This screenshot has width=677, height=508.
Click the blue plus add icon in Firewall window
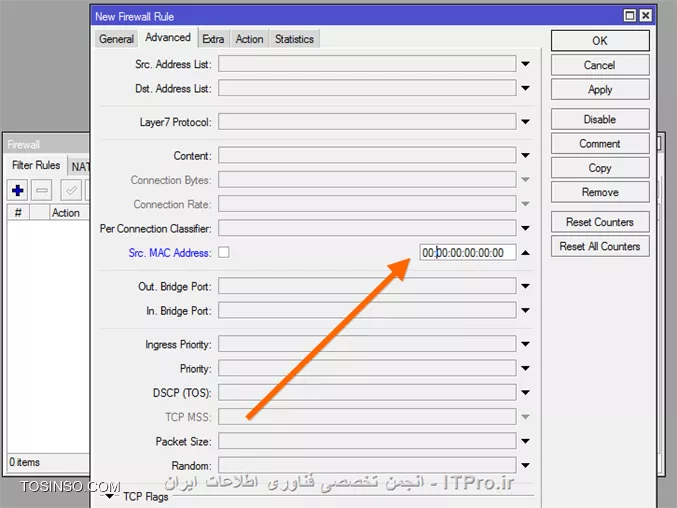(18, 190)
